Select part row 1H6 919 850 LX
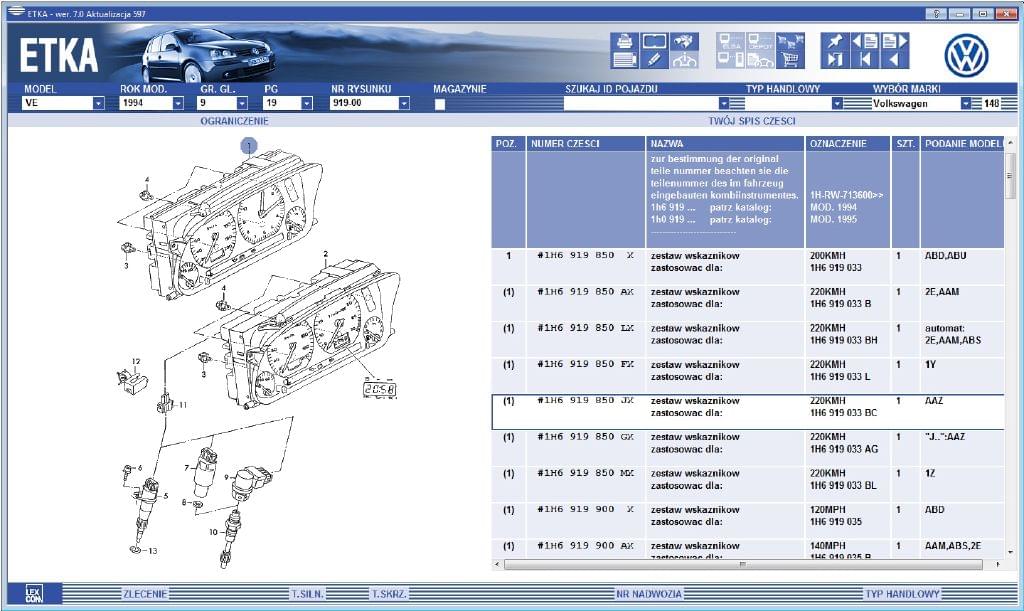Viewport: 1024px width, 611px height. [747, 339]
